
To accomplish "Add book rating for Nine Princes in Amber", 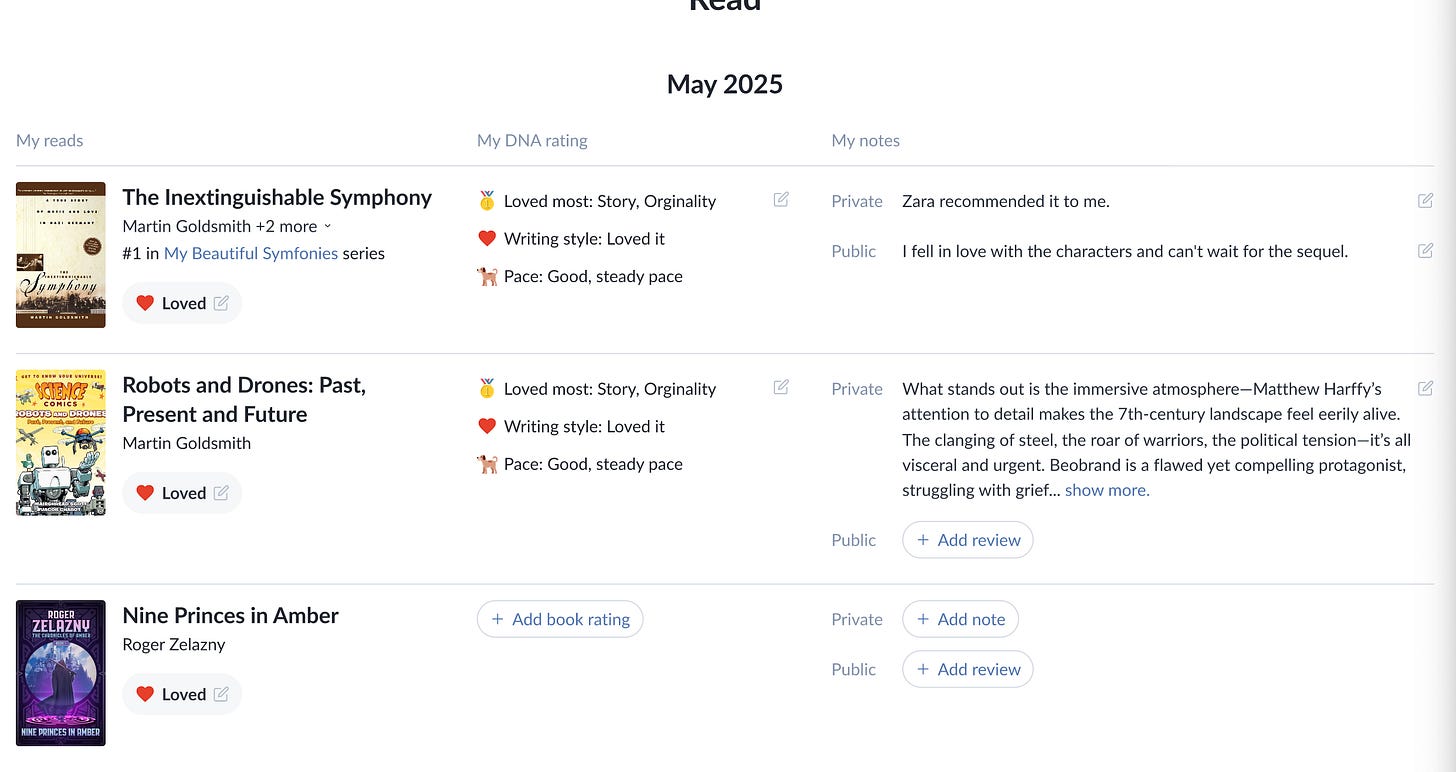I will [x=560, y=619].
